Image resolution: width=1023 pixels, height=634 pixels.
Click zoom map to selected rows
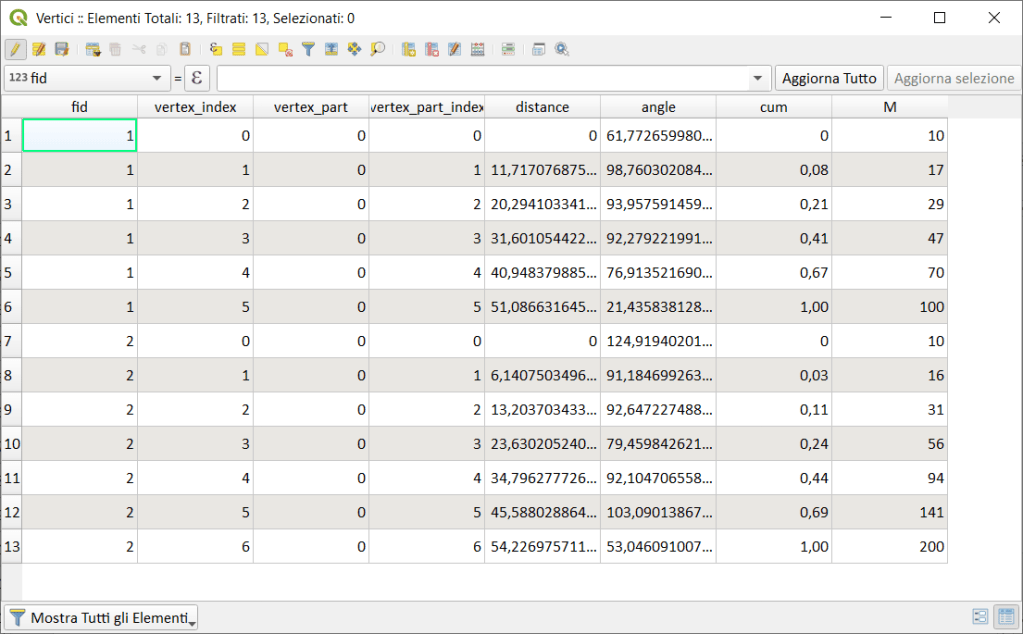378,49
